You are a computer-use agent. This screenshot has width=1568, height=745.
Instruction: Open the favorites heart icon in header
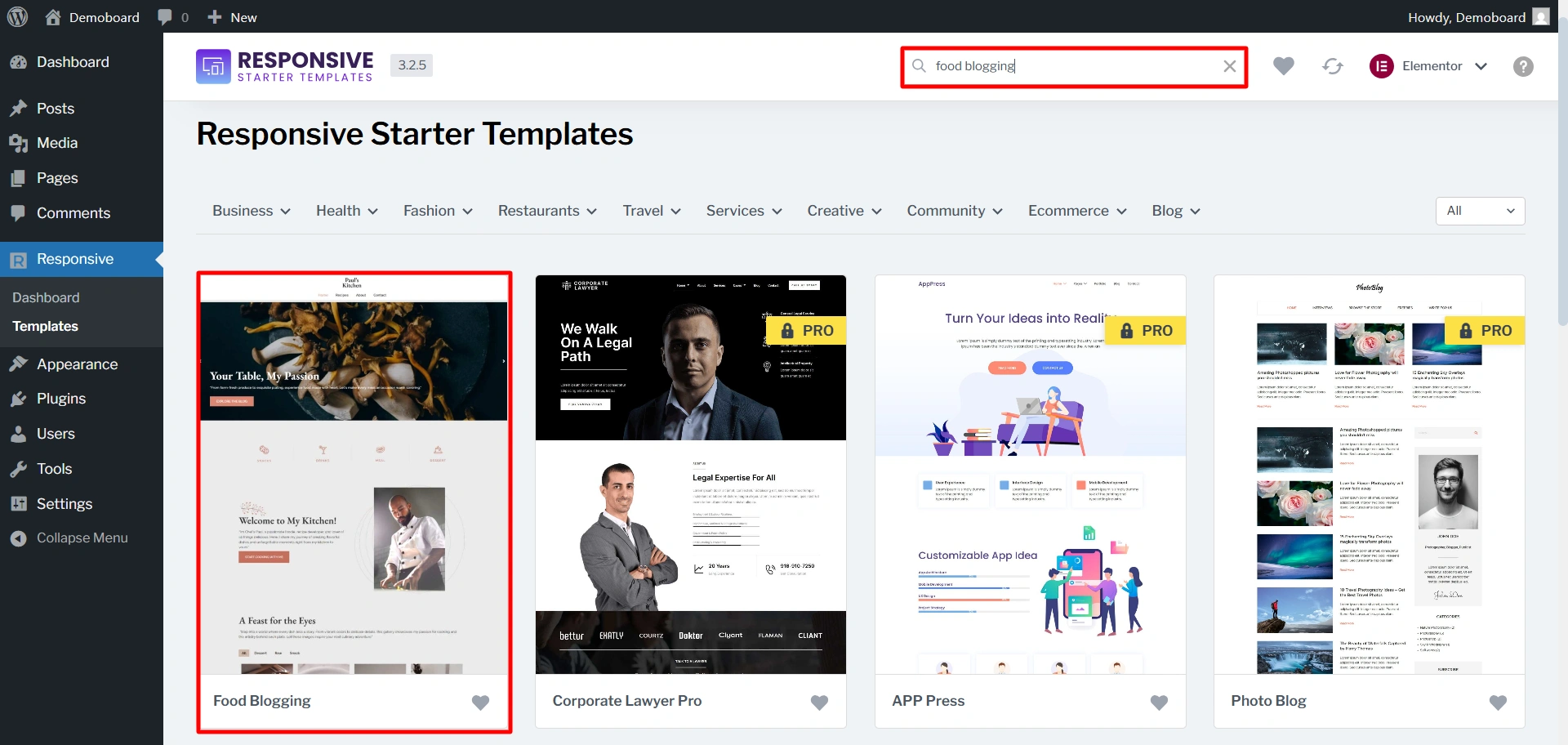click(x=1284, y=66)
